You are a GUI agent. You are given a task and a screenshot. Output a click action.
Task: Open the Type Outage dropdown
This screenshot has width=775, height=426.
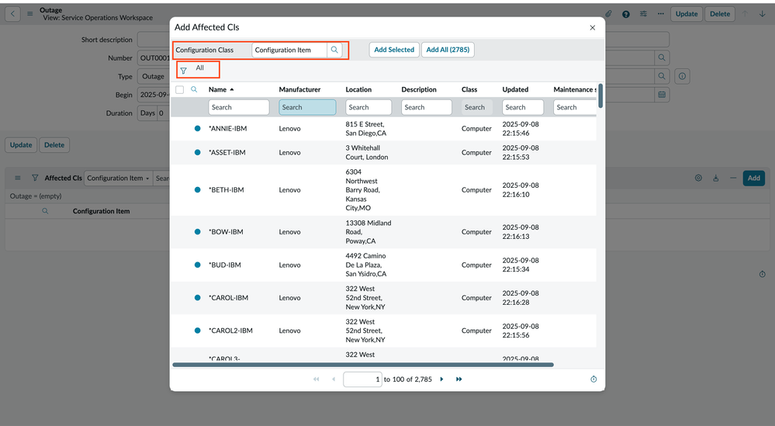tap(153, 77)
